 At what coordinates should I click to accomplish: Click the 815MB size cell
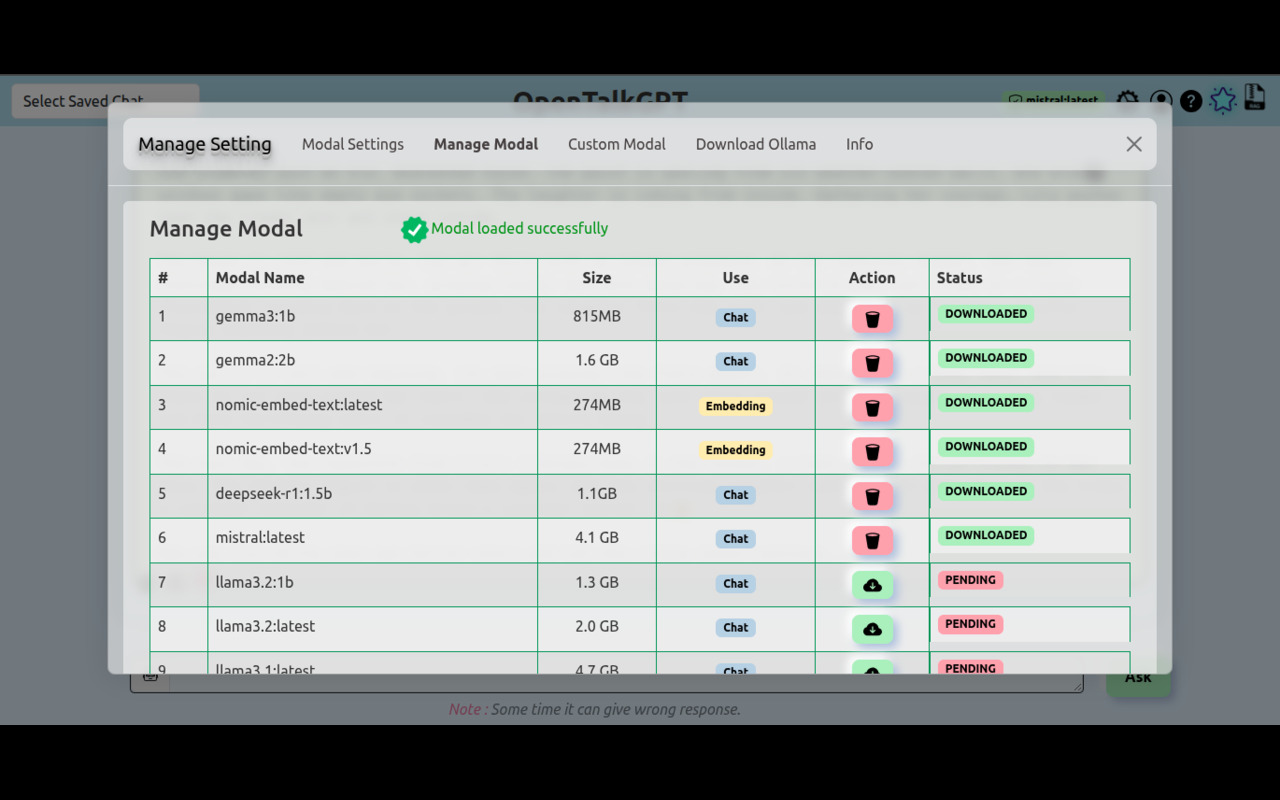coord(597,318)
